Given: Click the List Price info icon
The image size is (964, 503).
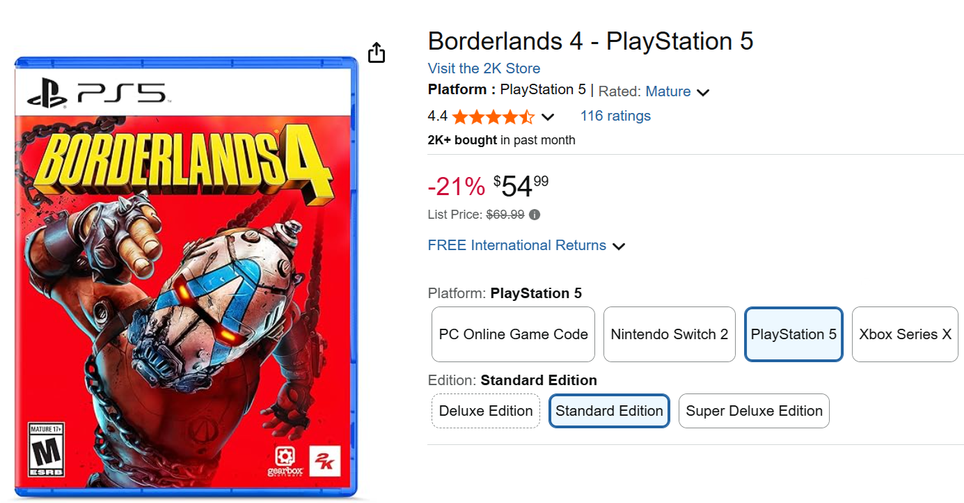Looking at the screenshot, I should (x=534, y=215).
